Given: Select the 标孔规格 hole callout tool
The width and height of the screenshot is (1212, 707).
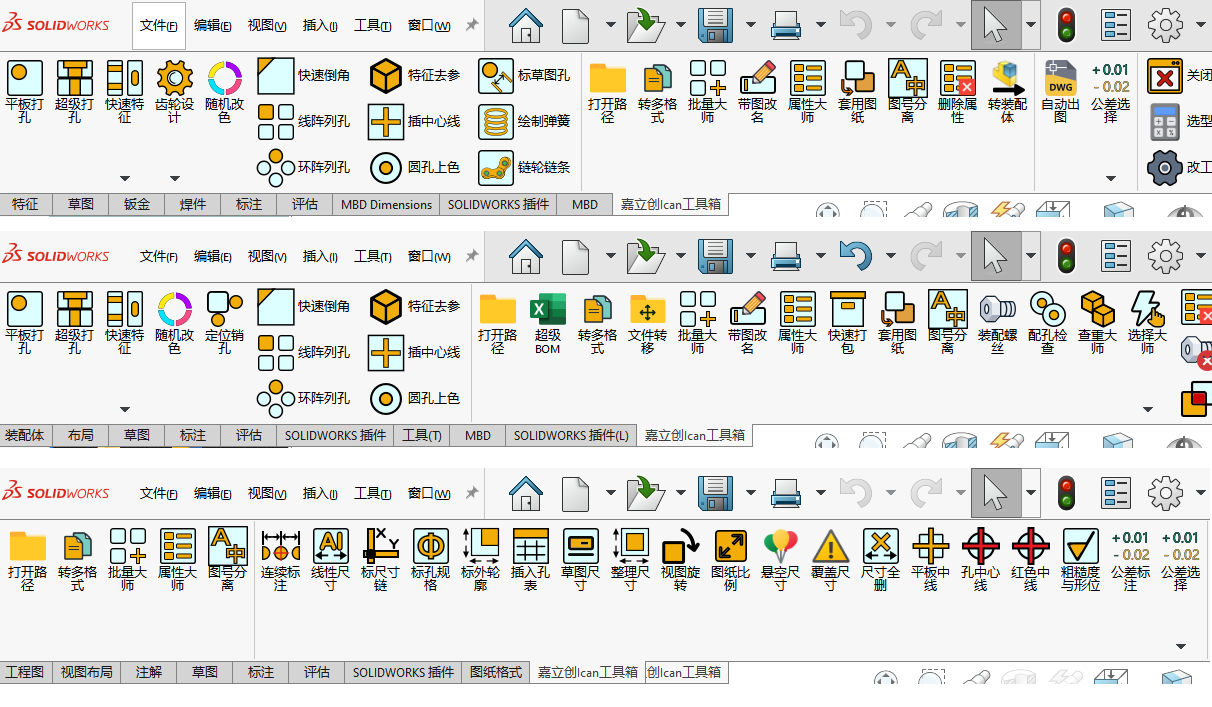Looking at the screenshot, I should click(x=430, y=560).
